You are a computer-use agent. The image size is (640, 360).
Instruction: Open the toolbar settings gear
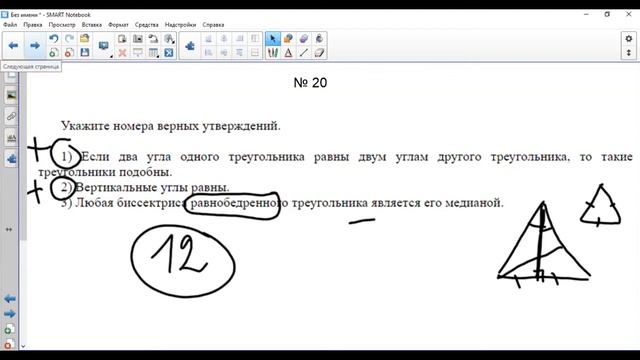pos(629,39)
